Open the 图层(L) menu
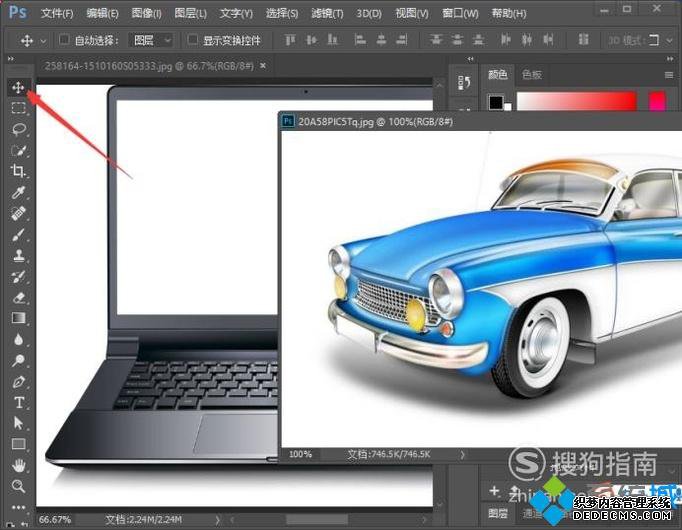The width and height of the screenshot is (682, 530). point(191,13)
